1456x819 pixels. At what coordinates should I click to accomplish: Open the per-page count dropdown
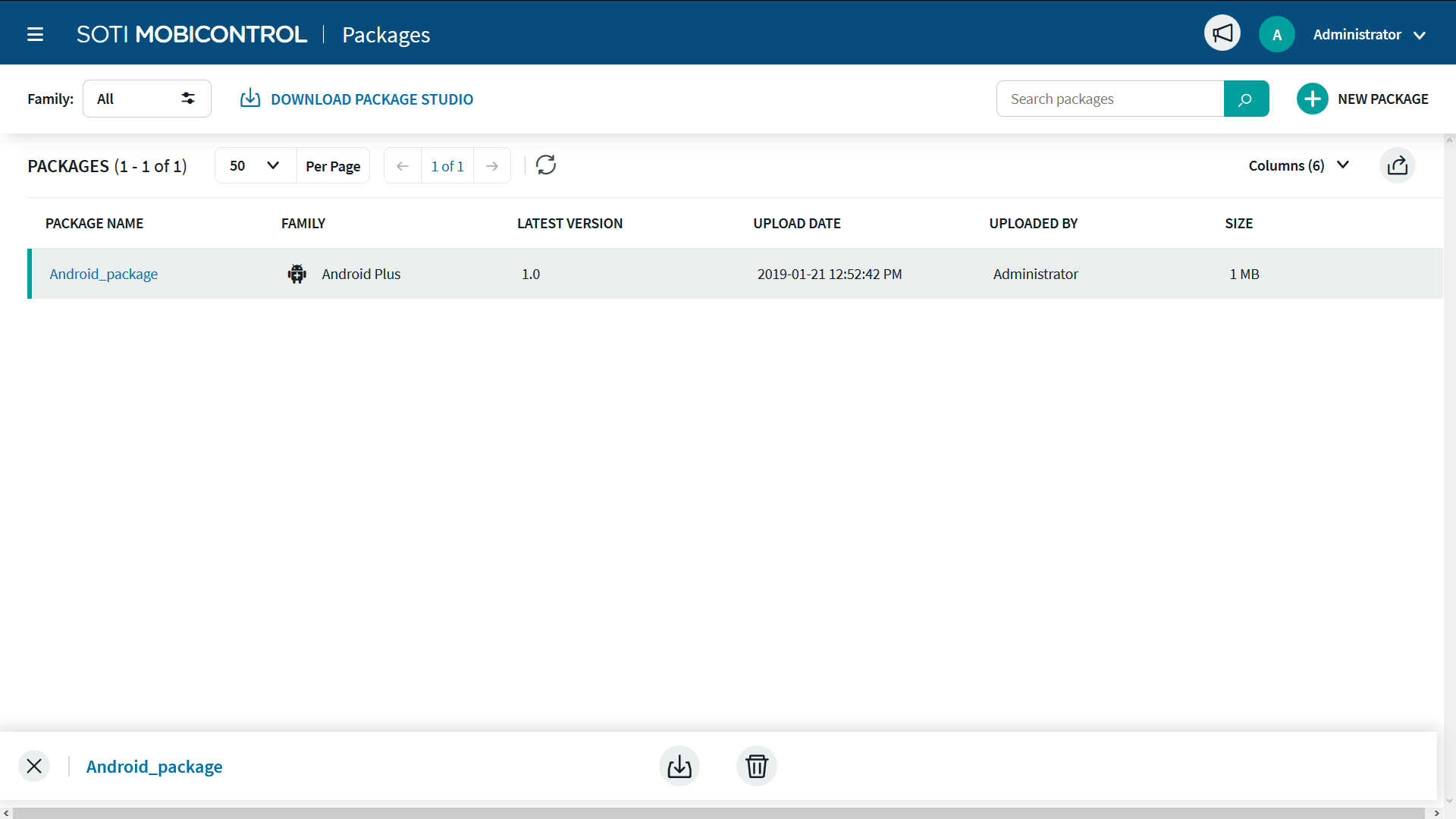coord(254,165)
